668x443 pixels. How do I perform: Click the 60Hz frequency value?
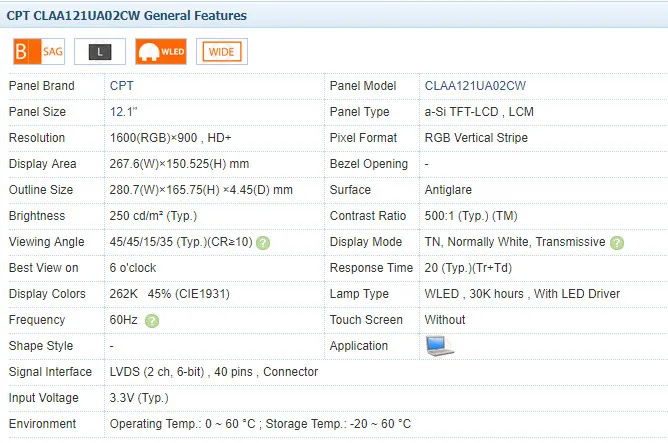(x=124, y=319)
